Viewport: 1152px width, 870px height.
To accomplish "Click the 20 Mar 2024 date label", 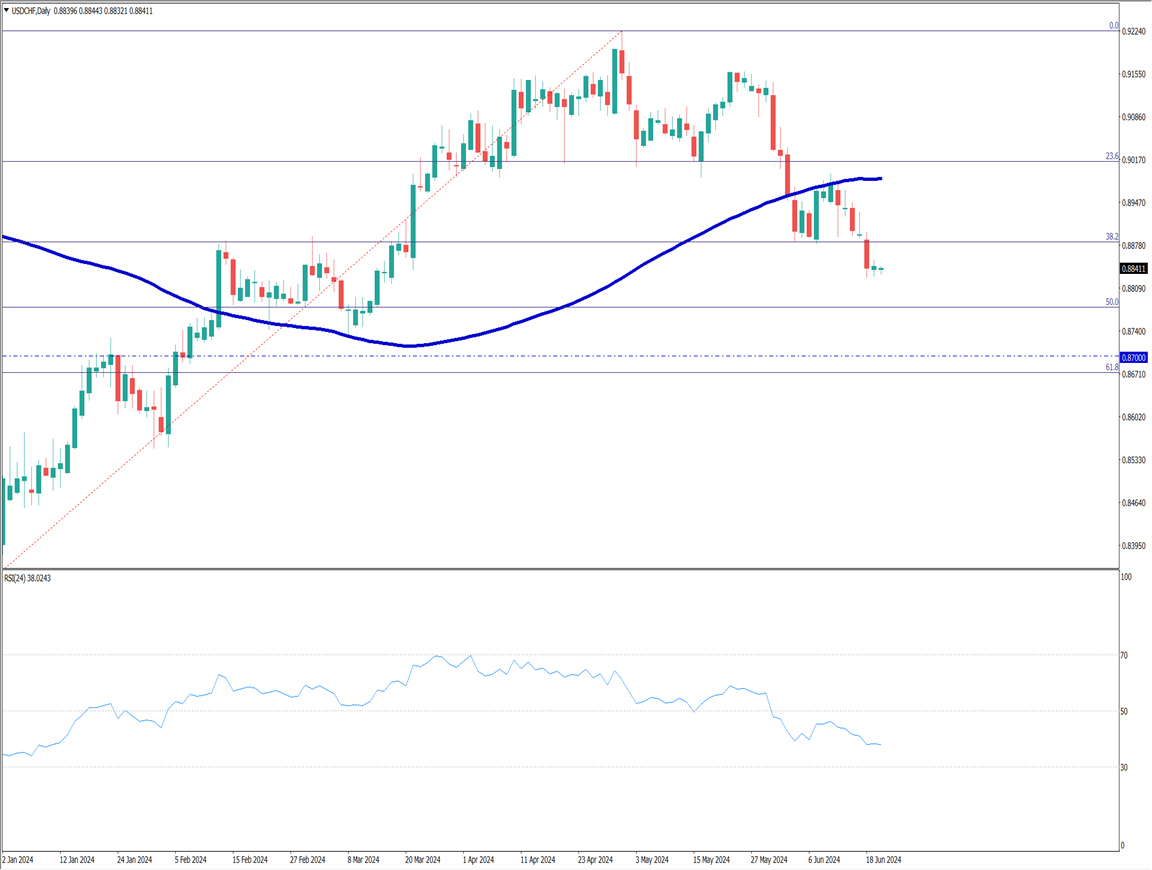I will point(424,859).
